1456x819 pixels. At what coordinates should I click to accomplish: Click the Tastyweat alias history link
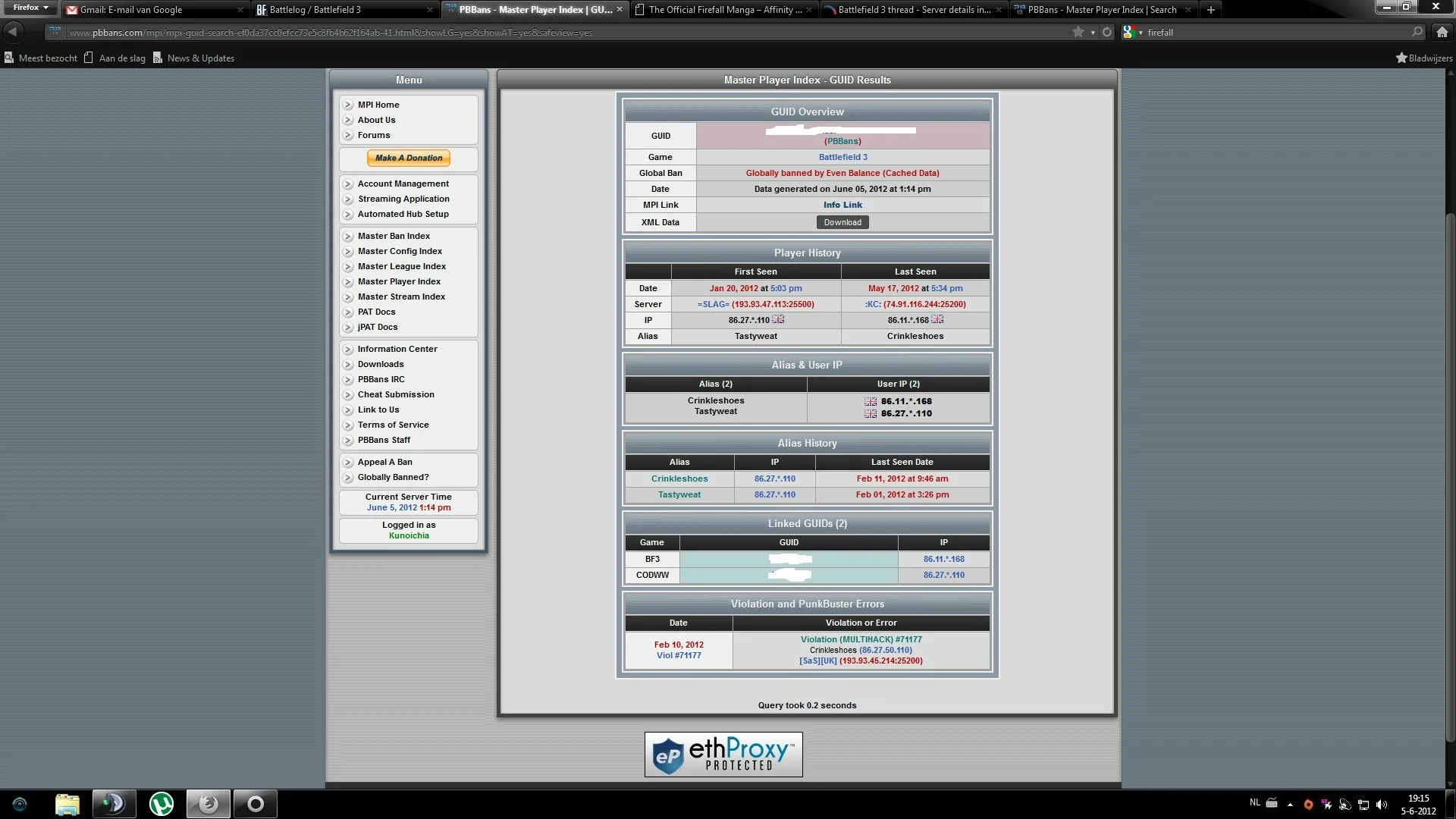[x=679, y=494]
